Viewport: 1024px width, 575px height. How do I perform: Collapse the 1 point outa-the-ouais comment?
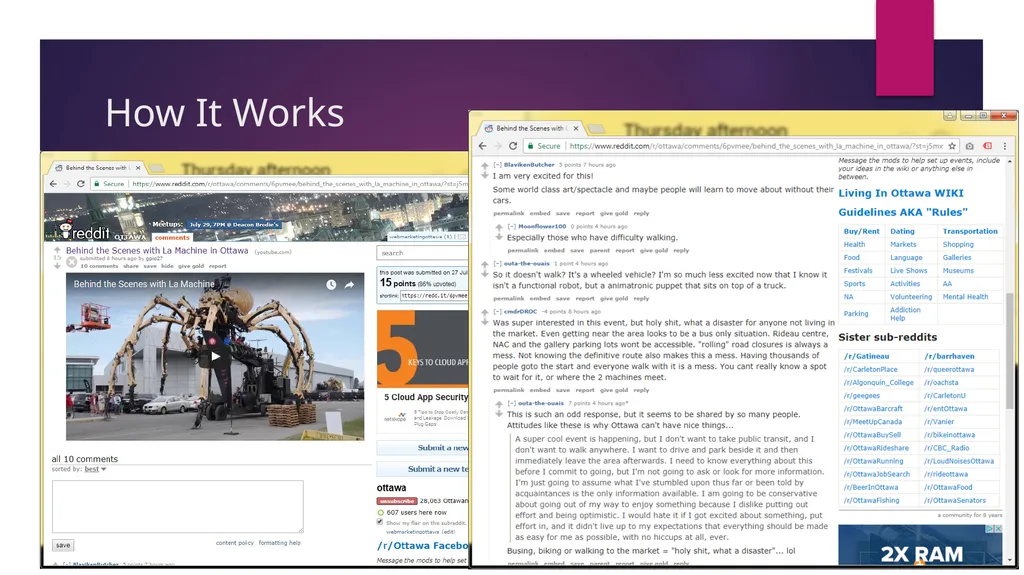[x=497, y=263]
